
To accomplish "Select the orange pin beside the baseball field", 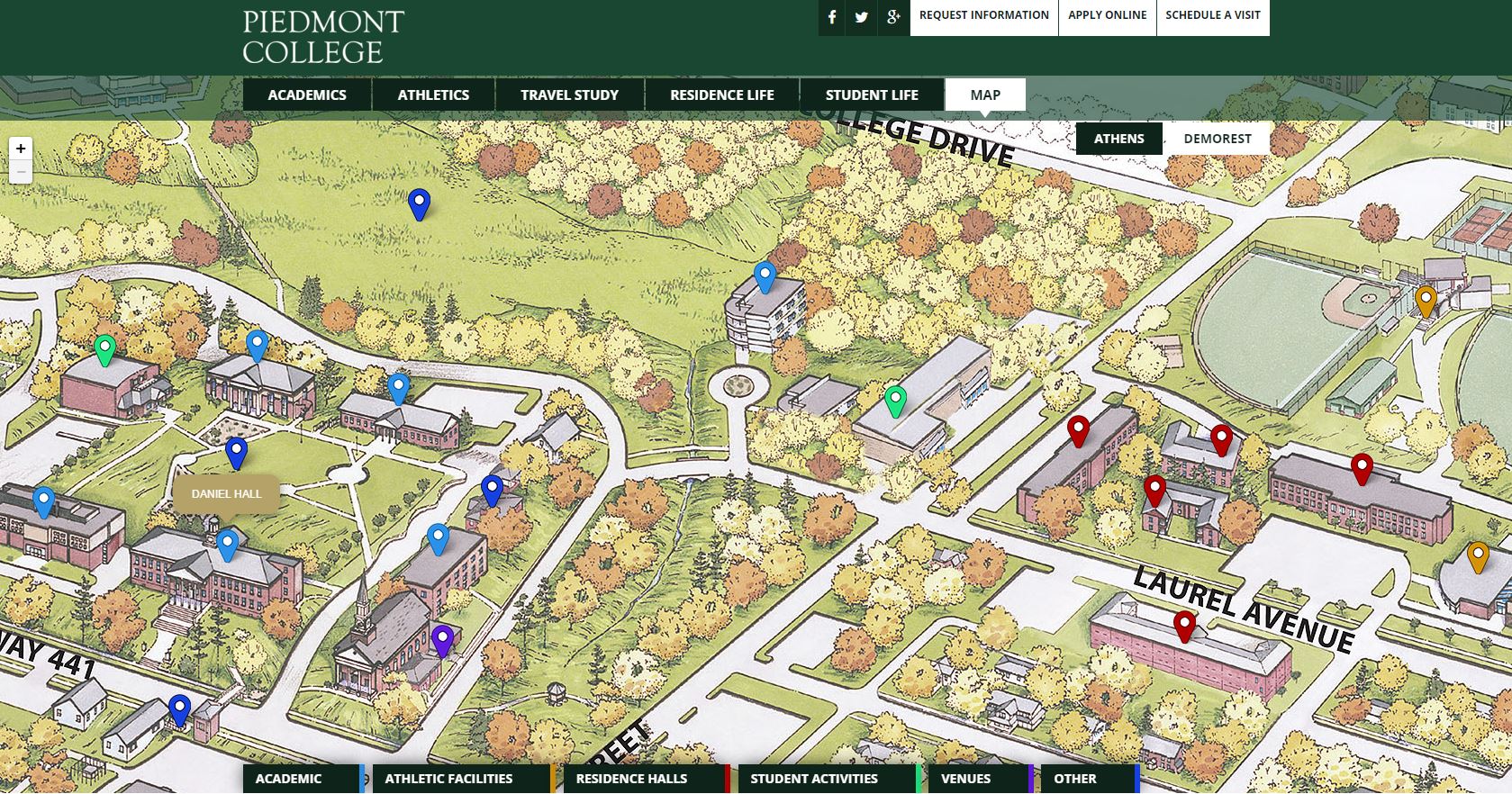I will coord(1425,302).
